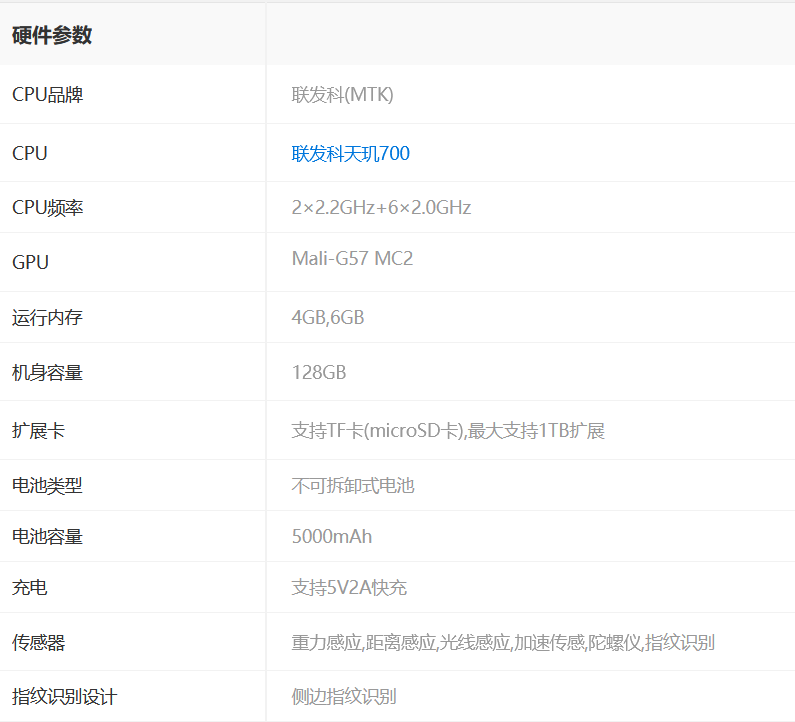Click the 指纹识别设计 label
This screenshot has height=722, width=795.
(64, 697)
